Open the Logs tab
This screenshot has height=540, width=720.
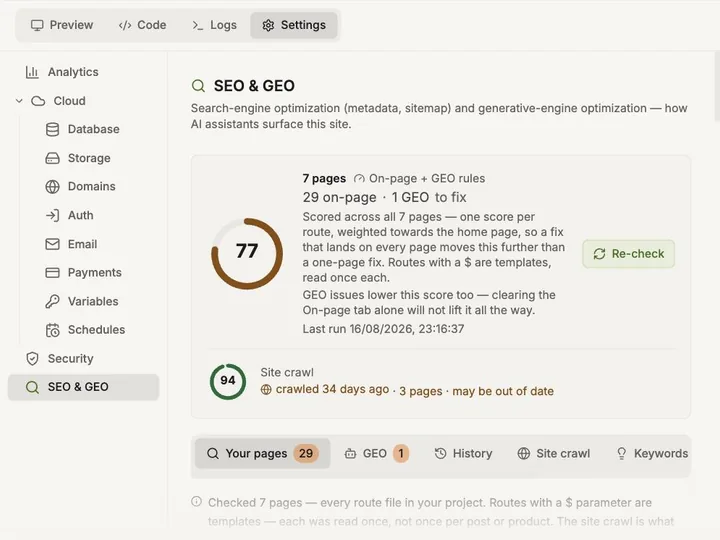(x=214, y=25)
